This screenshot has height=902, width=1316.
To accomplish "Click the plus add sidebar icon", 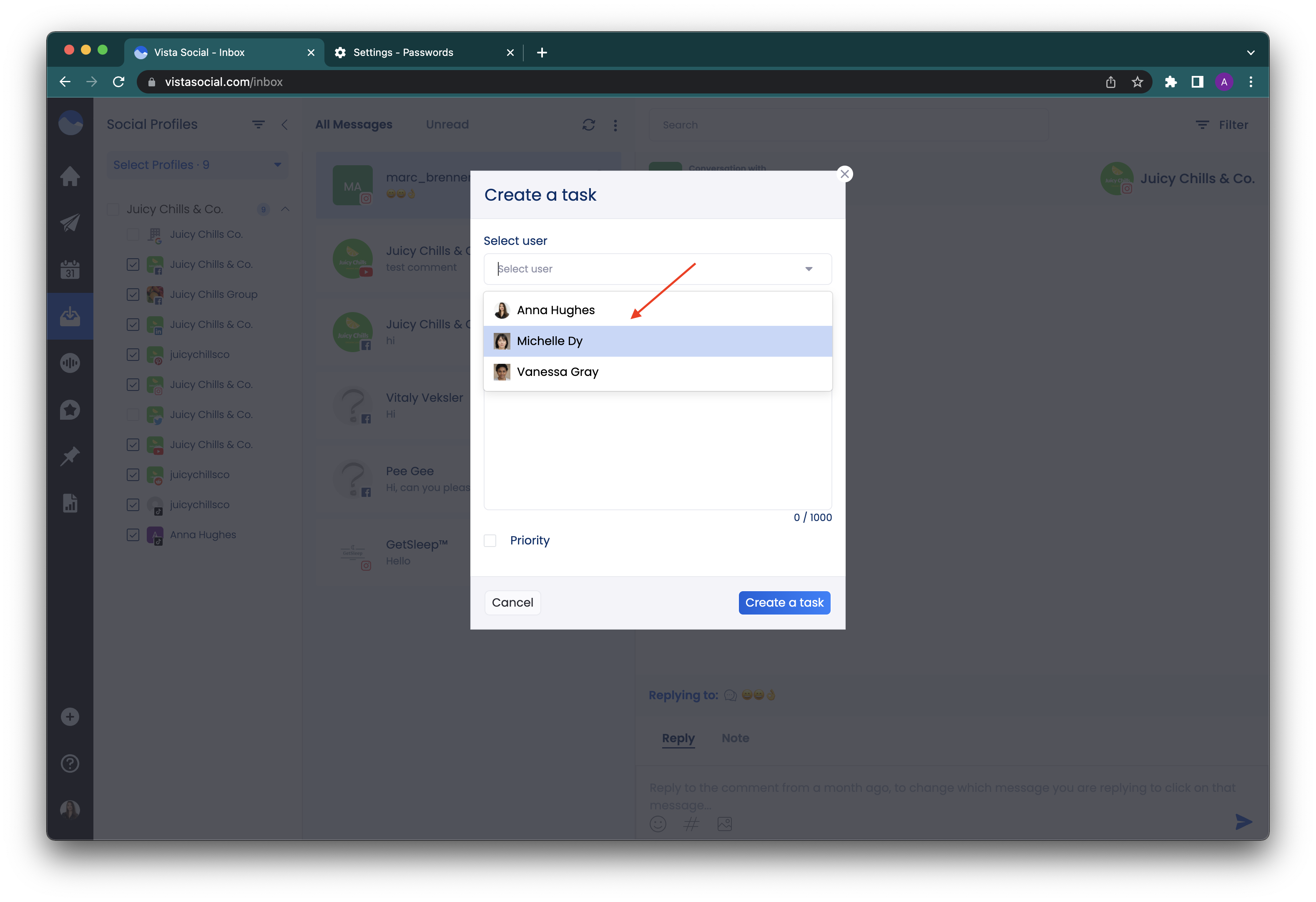I will (x=70, y=717).
